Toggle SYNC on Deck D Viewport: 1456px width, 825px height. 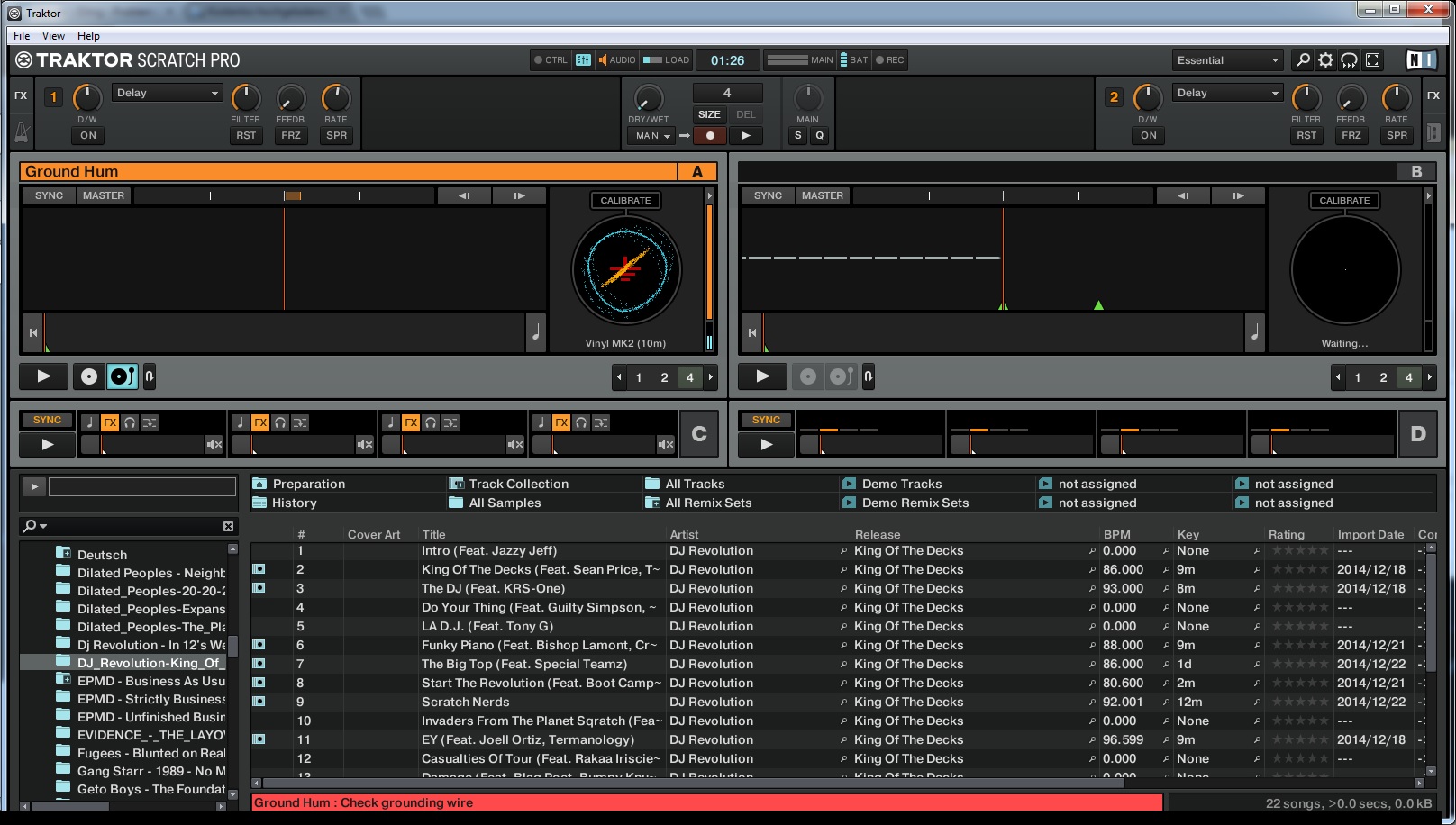tap(767, 420)
